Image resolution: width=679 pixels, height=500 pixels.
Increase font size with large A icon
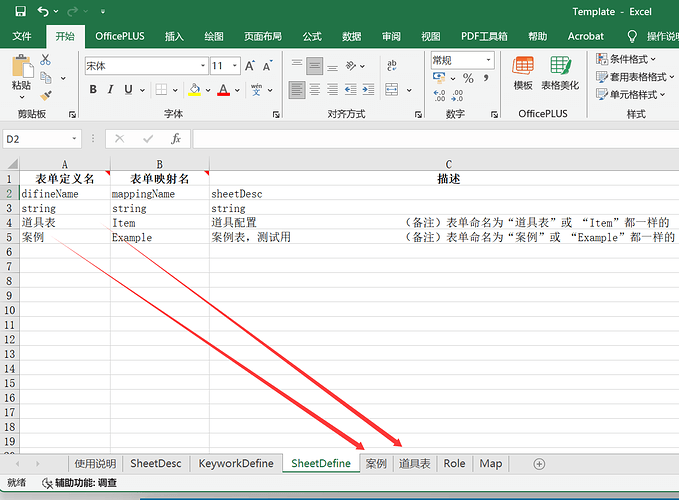(x=250, y=66)
